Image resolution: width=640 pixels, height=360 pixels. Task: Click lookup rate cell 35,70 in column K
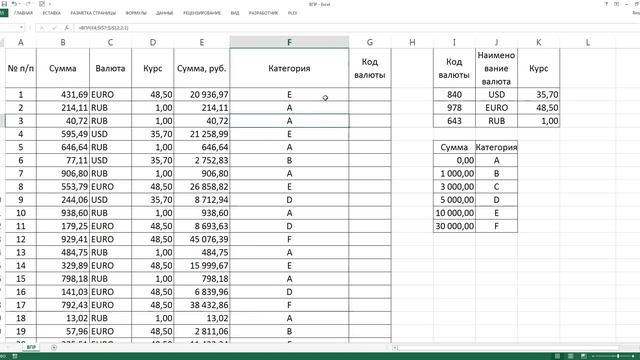coord(539,95)
